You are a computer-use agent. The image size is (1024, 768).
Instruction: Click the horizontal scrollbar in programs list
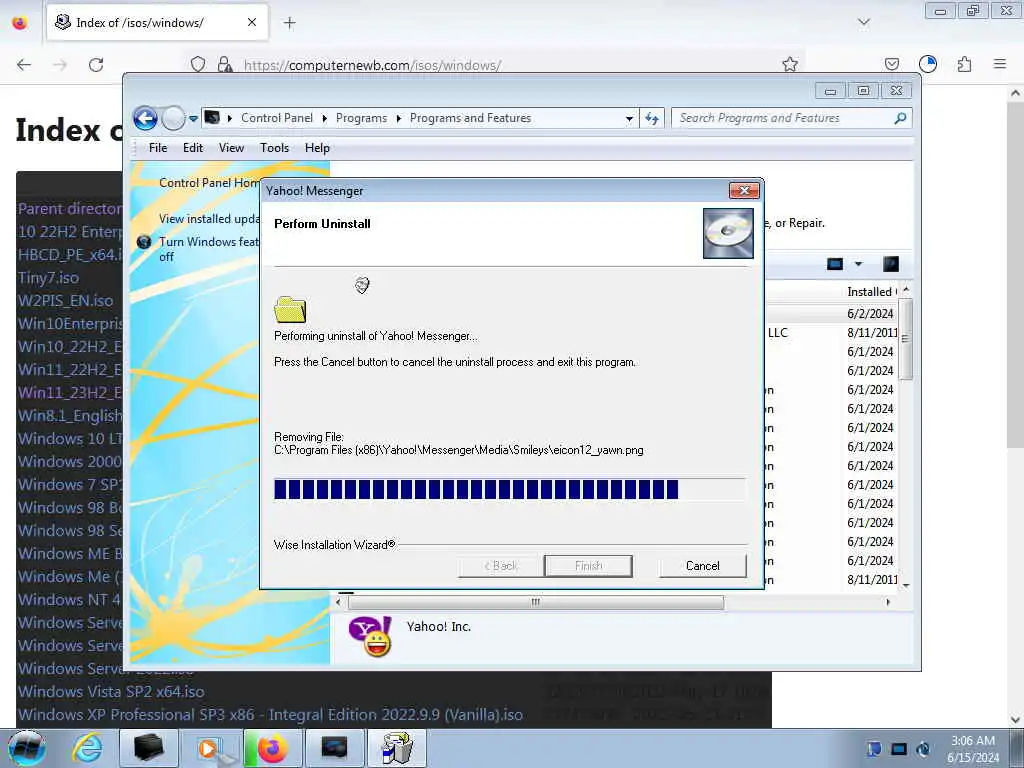click(x=536, y=602)
